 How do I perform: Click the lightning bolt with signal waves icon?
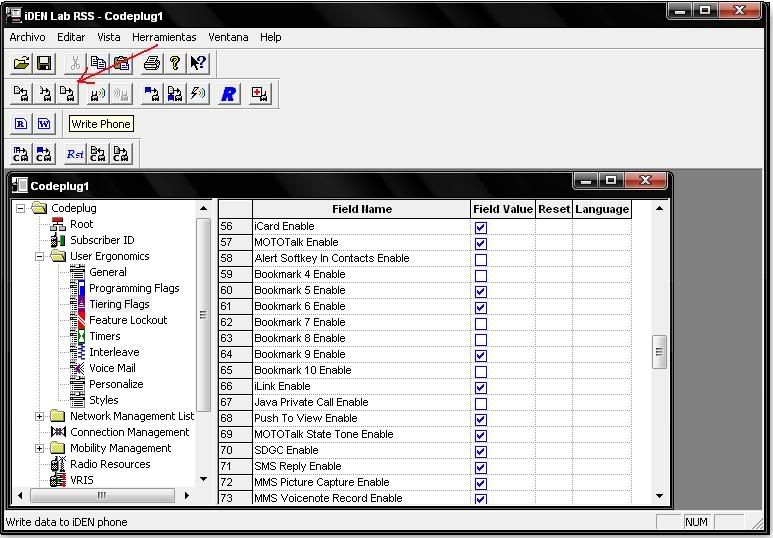(198, 93)
